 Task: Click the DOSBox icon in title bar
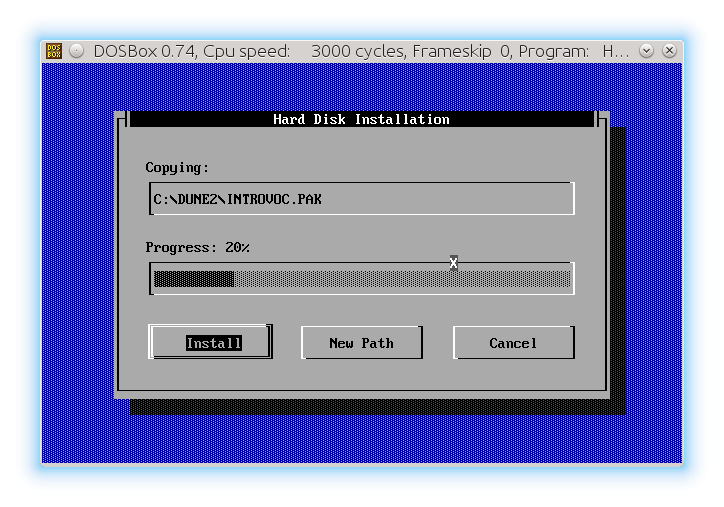[54, 51]
